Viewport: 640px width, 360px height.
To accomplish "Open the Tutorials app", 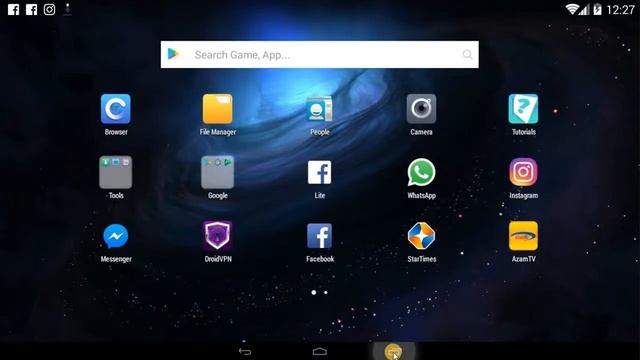I will coord(523,109).
